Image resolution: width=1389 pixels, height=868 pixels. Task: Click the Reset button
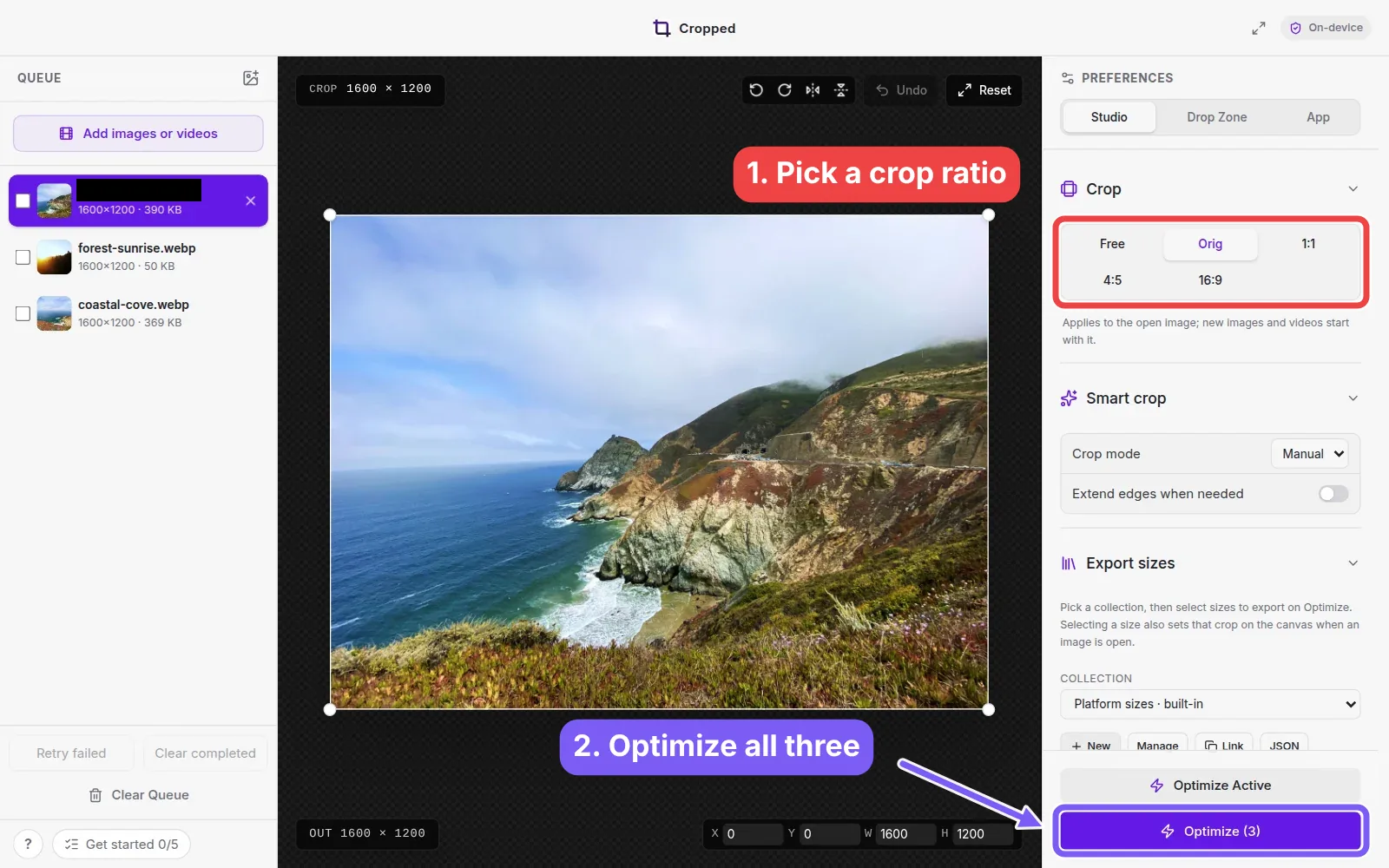click(x=984, y=90)
